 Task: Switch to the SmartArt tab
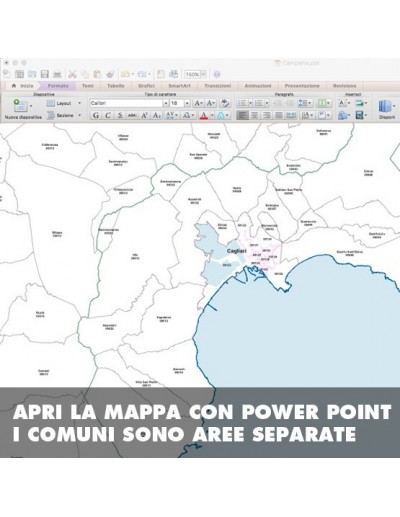coord(179,86)
